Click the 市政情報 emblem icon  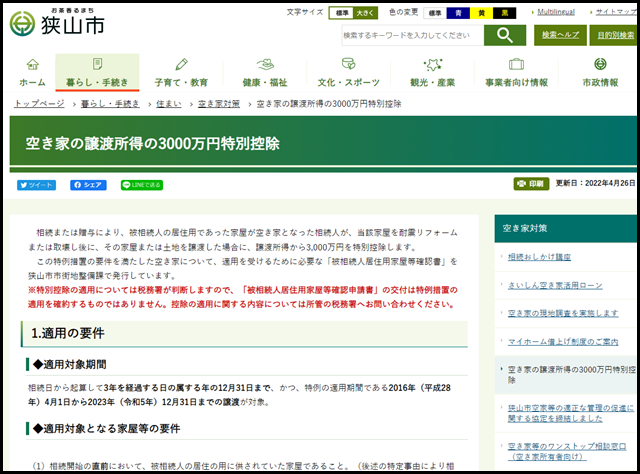[x=600, y=64]
